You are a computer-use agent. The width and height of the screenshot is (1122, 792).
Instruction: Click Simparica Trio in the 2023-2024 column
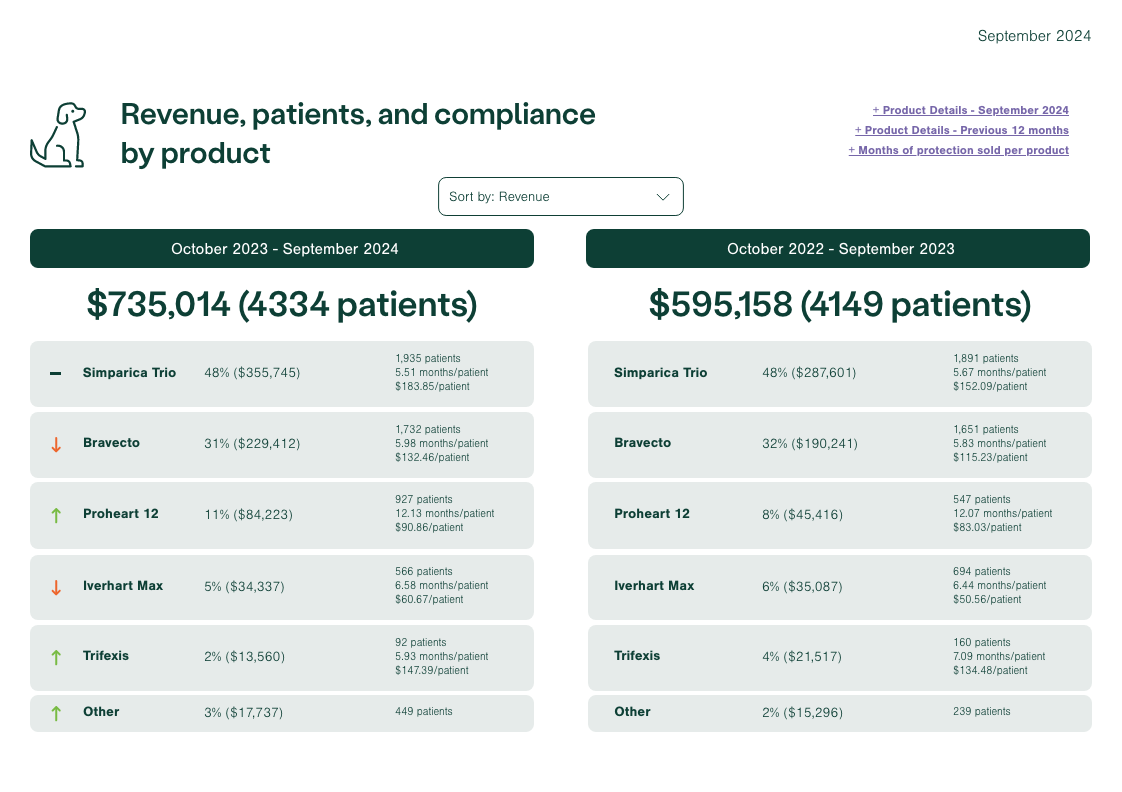(130, 373)
